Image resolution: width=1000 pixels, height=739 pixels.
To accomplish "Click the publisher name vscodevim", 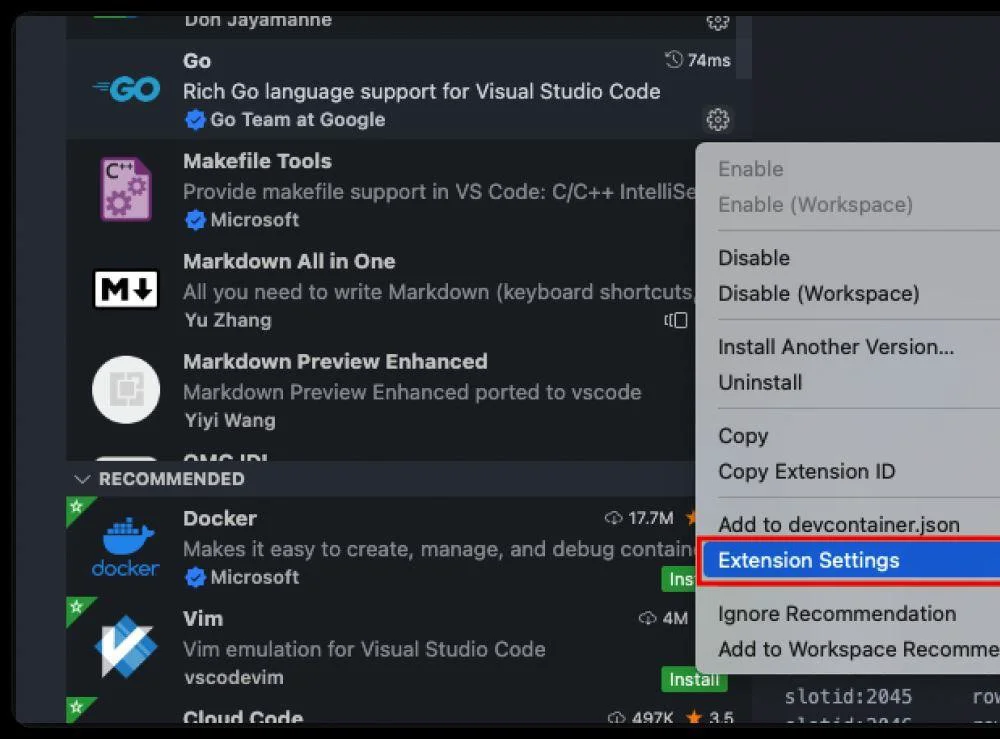I will [x=233, y=677].
